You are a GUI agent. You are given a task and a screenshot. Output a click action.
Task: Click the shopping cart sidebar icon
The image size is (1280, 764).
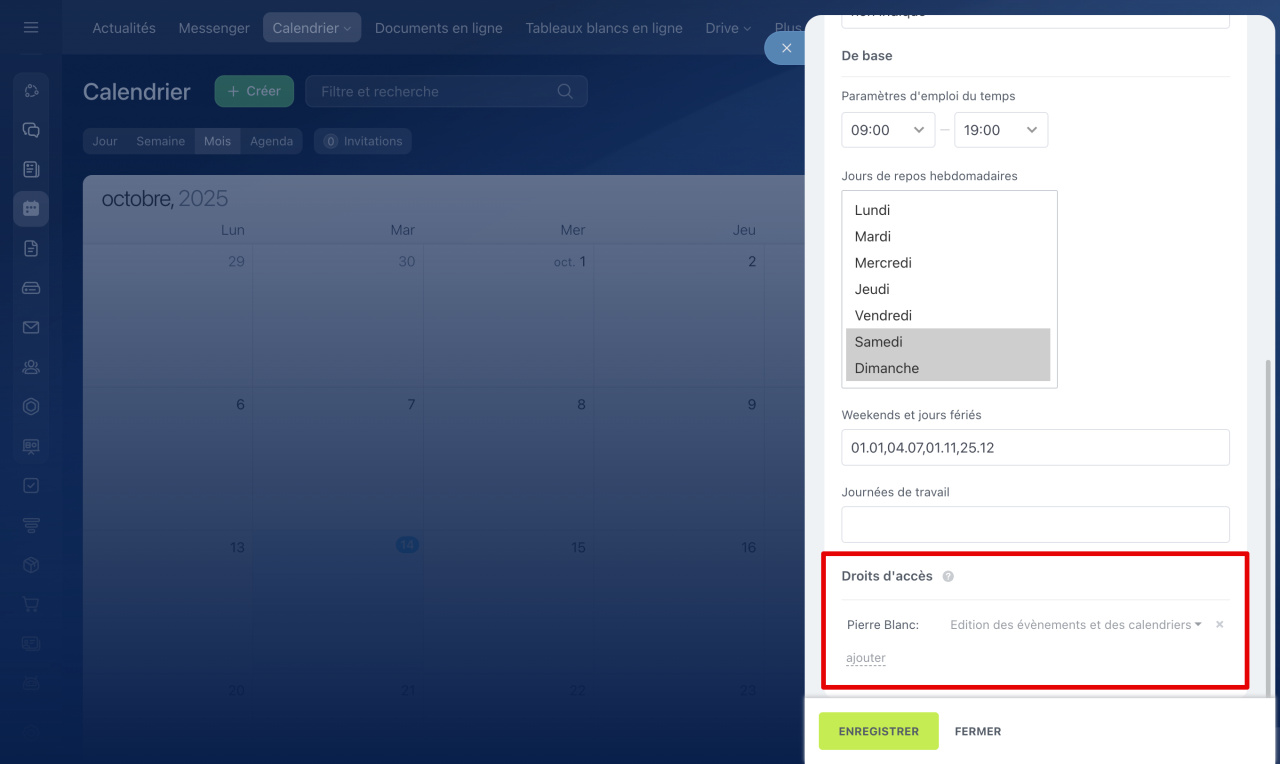(x=31, y=604)
